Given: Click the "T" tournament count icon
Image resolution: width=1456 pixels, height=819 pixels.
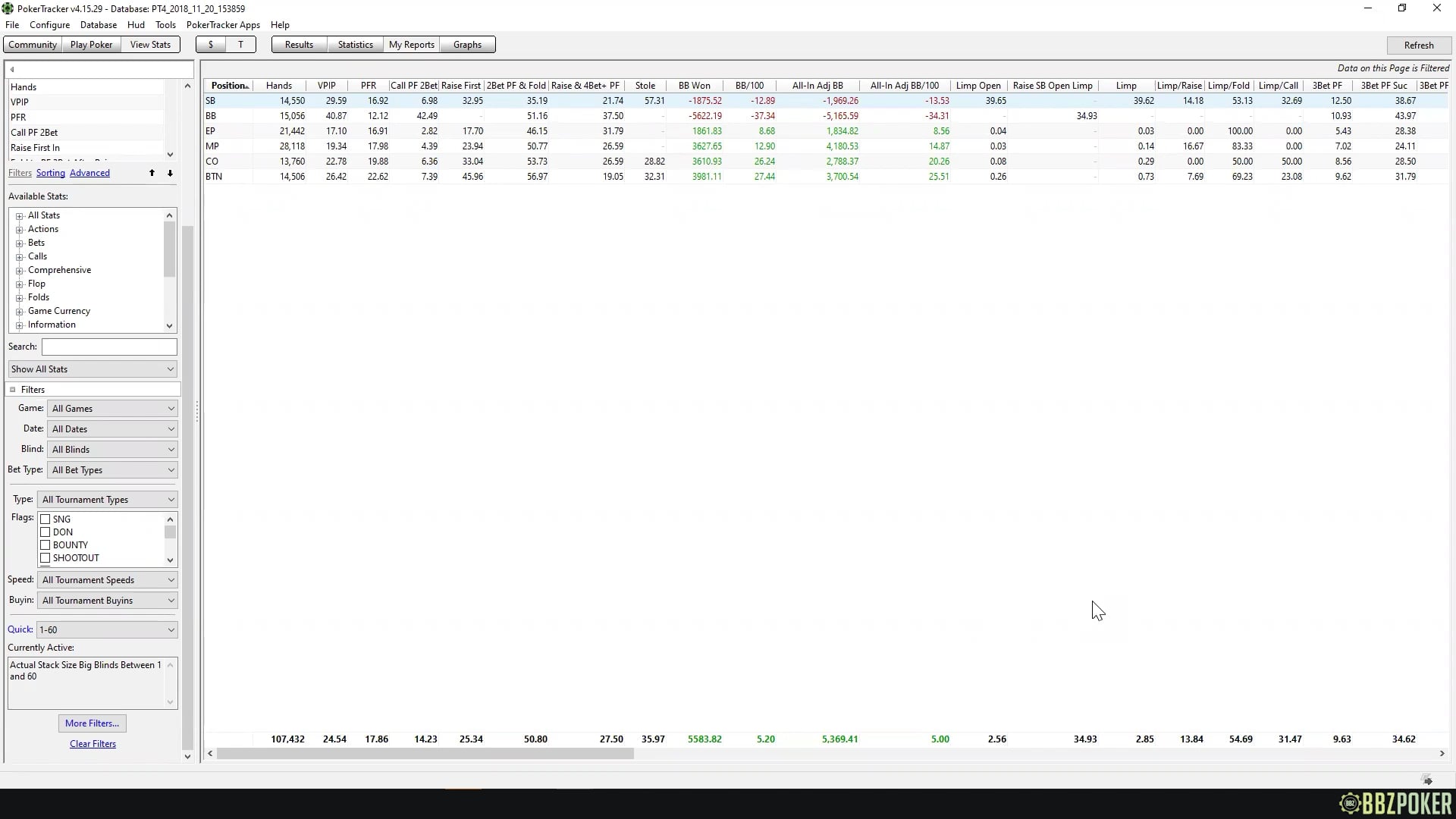Looking at the screenshot, I should [x=240, y=45].
